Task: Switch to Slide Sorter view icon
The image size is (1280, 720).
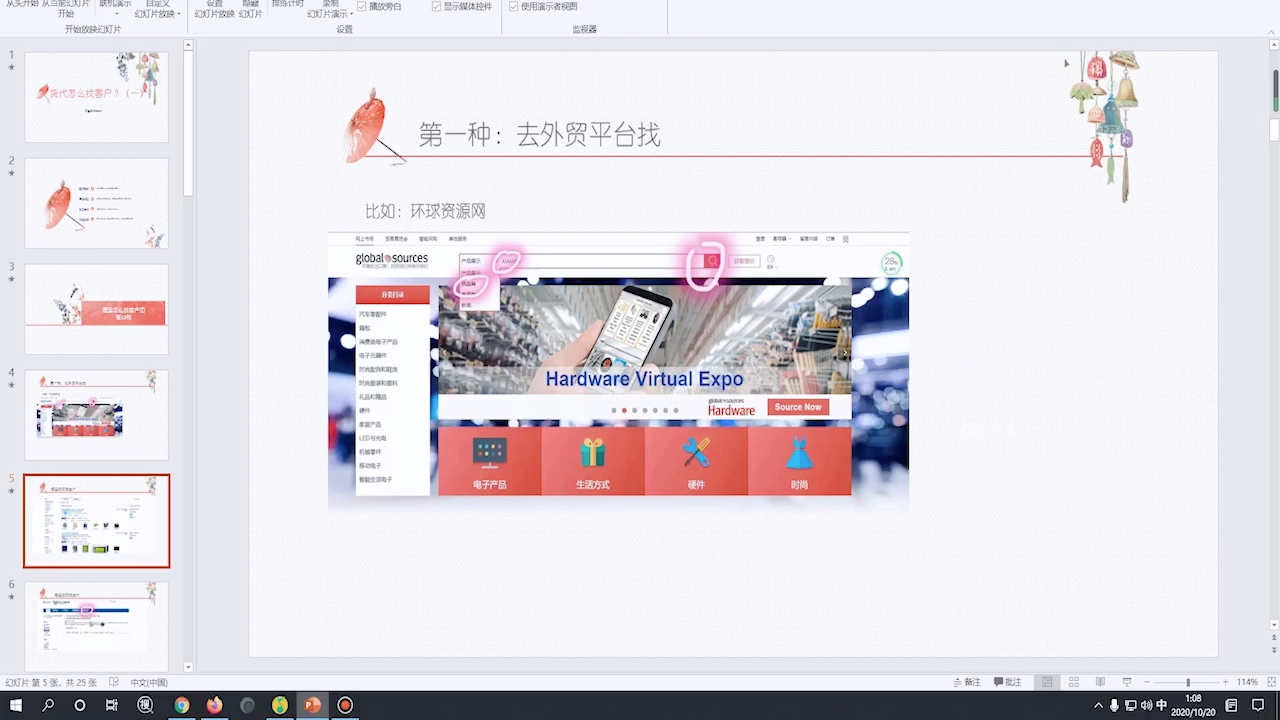Action: [1074, 682]
